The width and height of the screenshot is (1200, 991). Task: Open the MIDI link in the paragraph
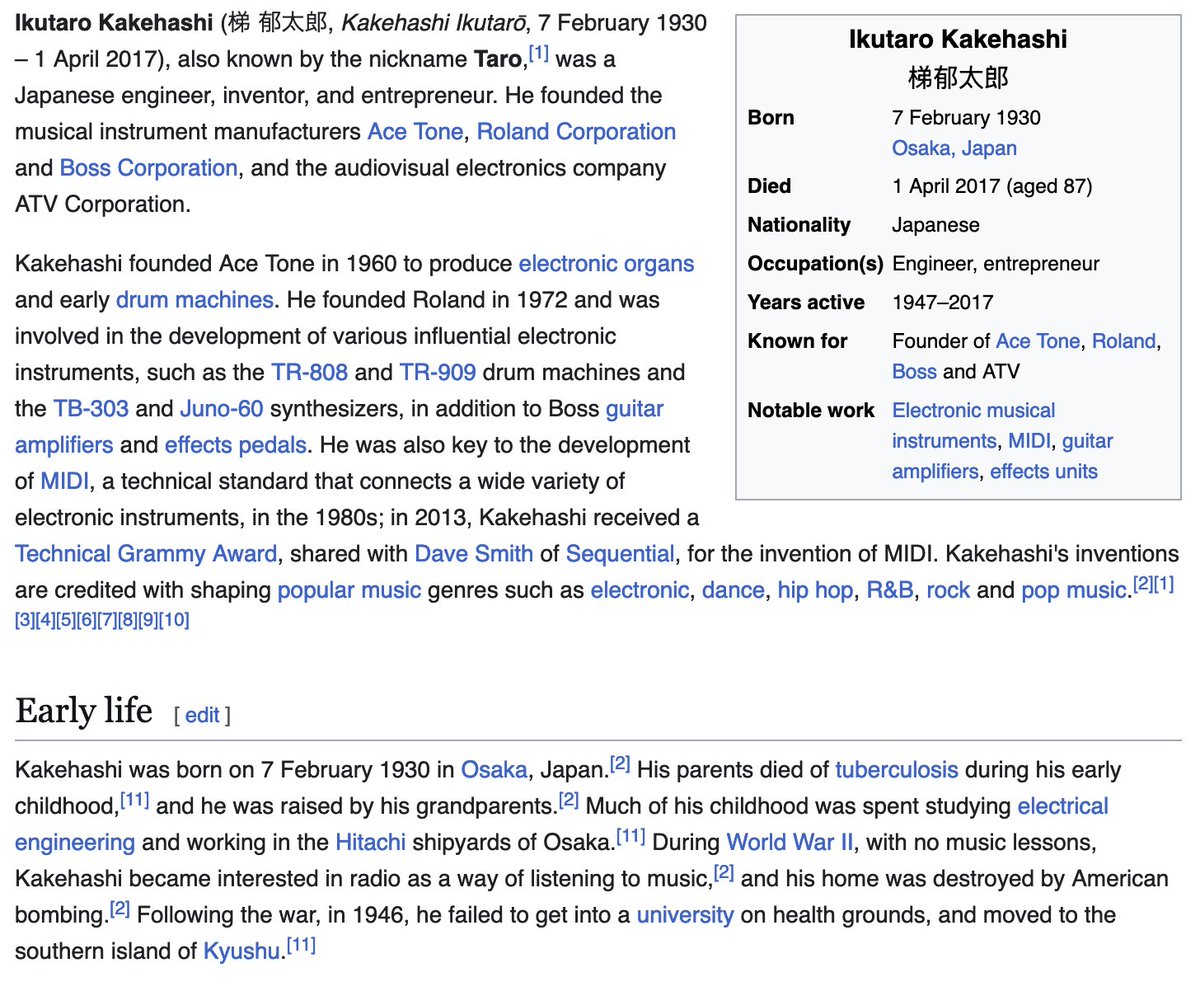[65, 481]
